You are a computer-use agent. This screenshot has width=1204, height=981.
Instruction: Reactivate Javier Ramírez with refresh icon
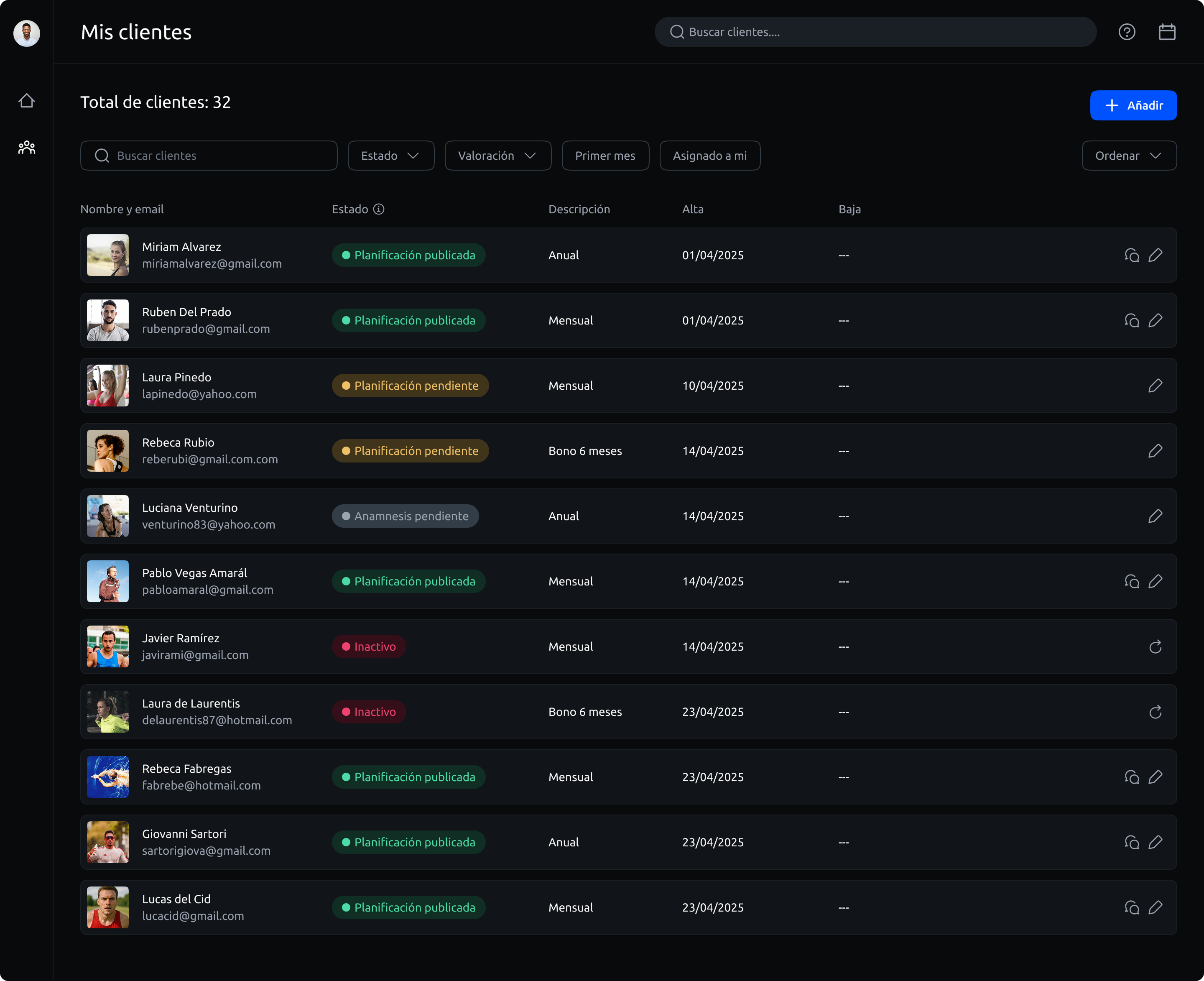pyautogui.click(x=1156, y=646)
